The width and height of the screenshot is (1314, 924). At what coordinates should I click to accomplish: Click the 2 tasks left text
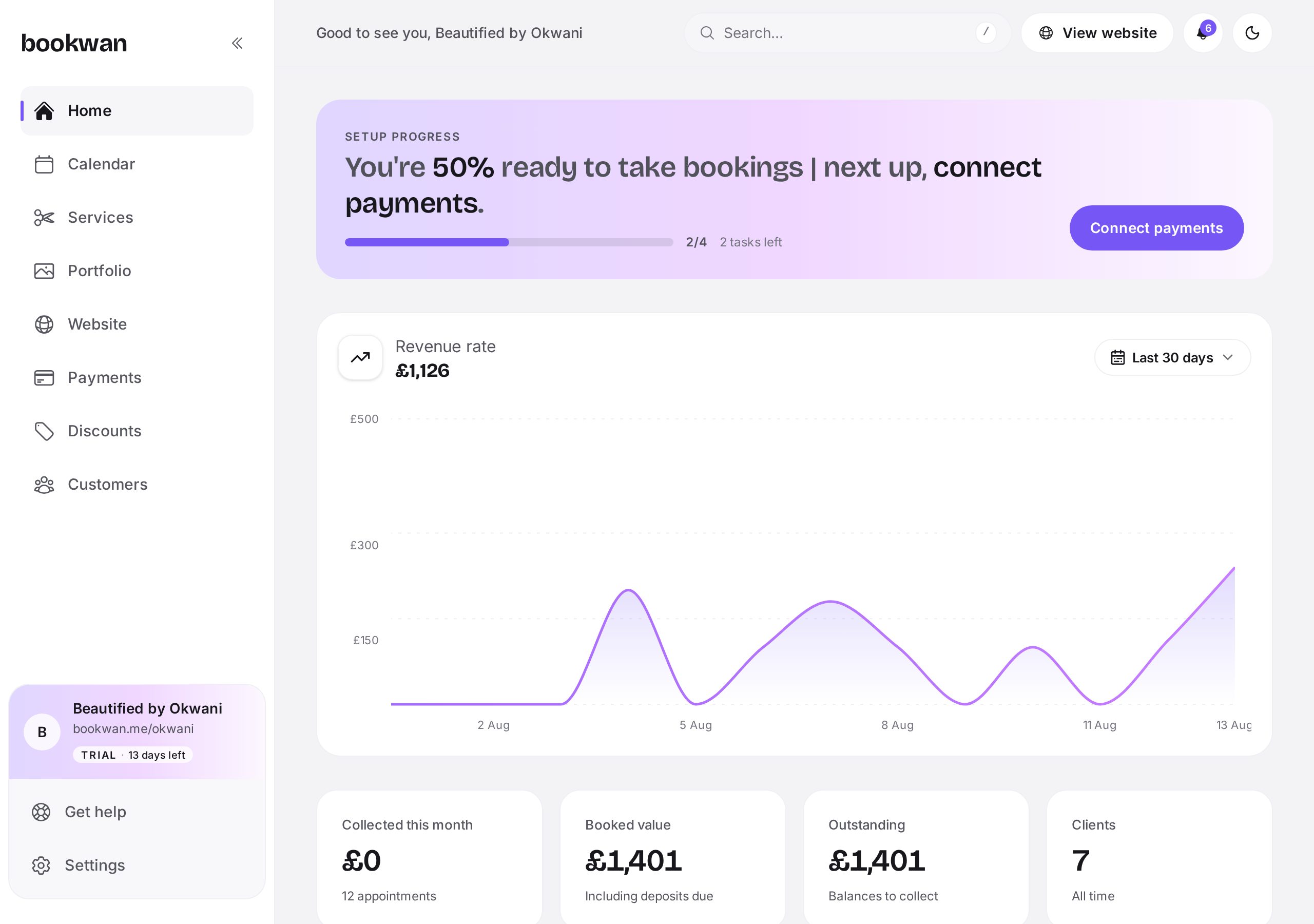pyautogui.click(x=750, y=242)
